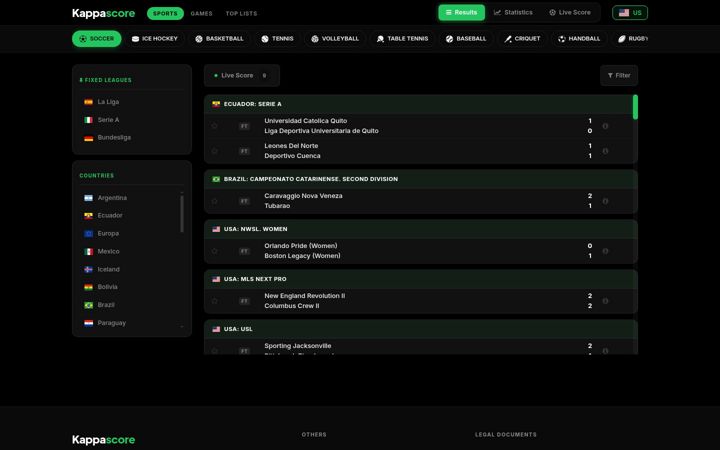Switch to the Results view
The height and width of the screenshot is (450, 720).
click(461, 12)
